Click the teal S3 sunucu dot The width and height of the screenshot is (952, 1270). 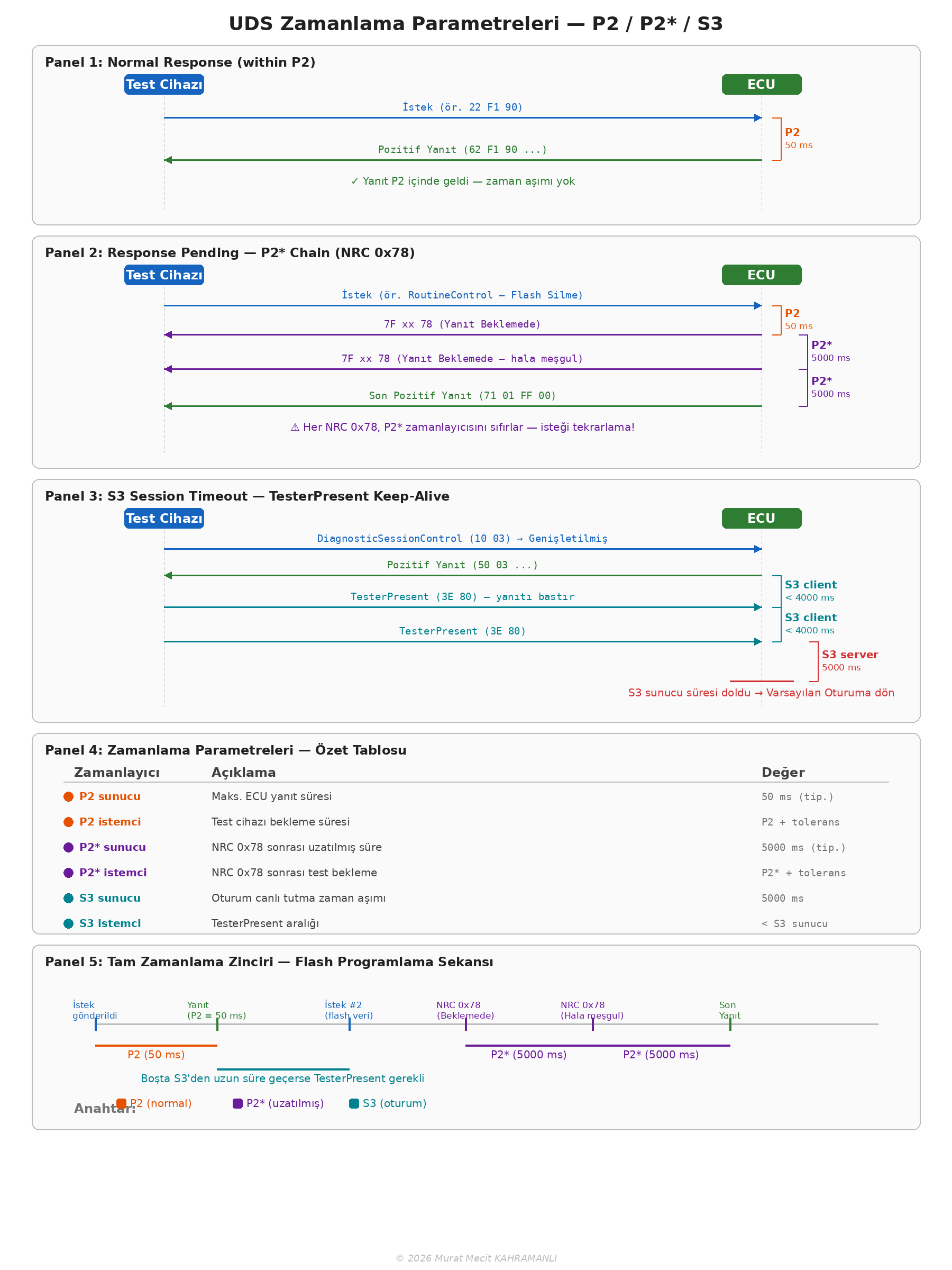tap(68, 898)
